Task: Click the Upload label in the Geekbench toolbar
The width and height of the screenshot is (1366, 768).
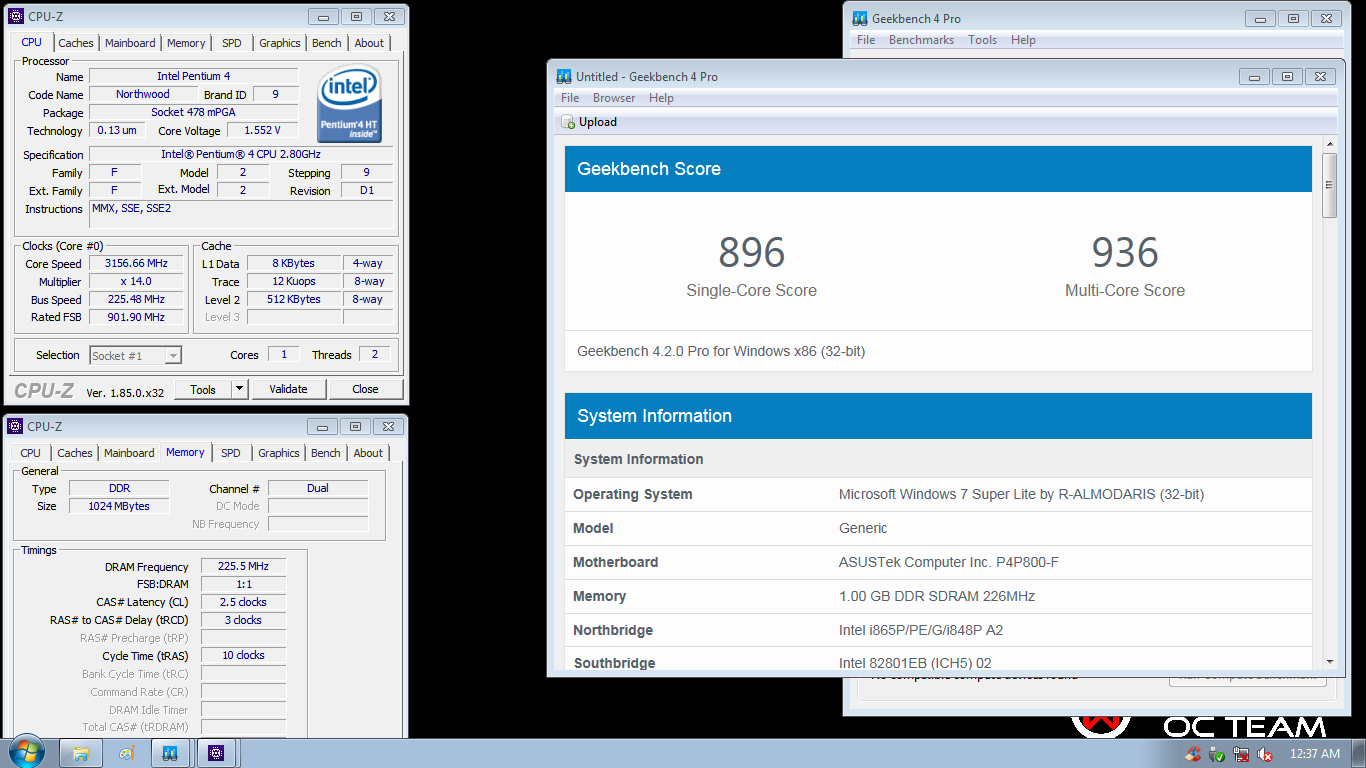Action: tap(598, 122)
